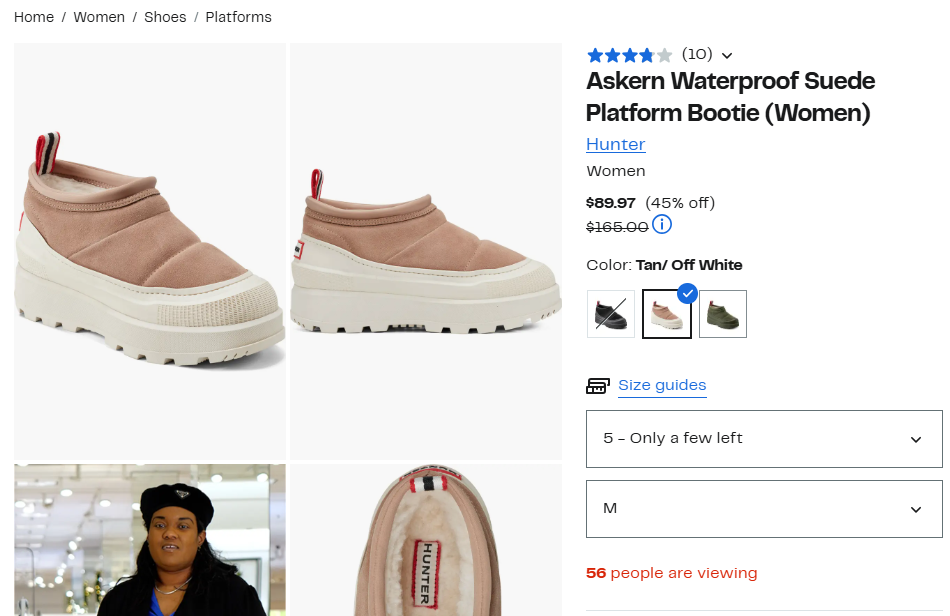
Task: Click the star rating icons
Action: tap(629, 55)
